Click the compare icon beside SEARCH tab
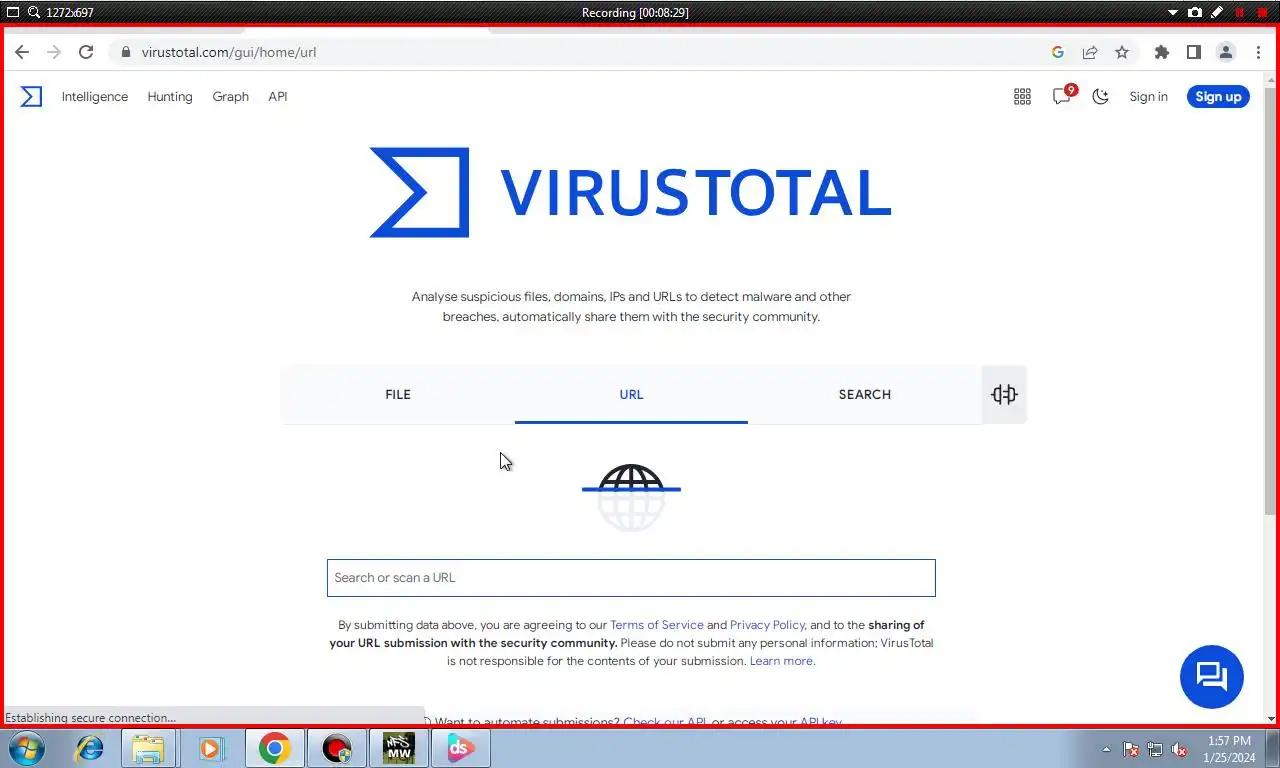Image resolution: width=1280 pixels, height=768 pixels. tap(1004, 394)
